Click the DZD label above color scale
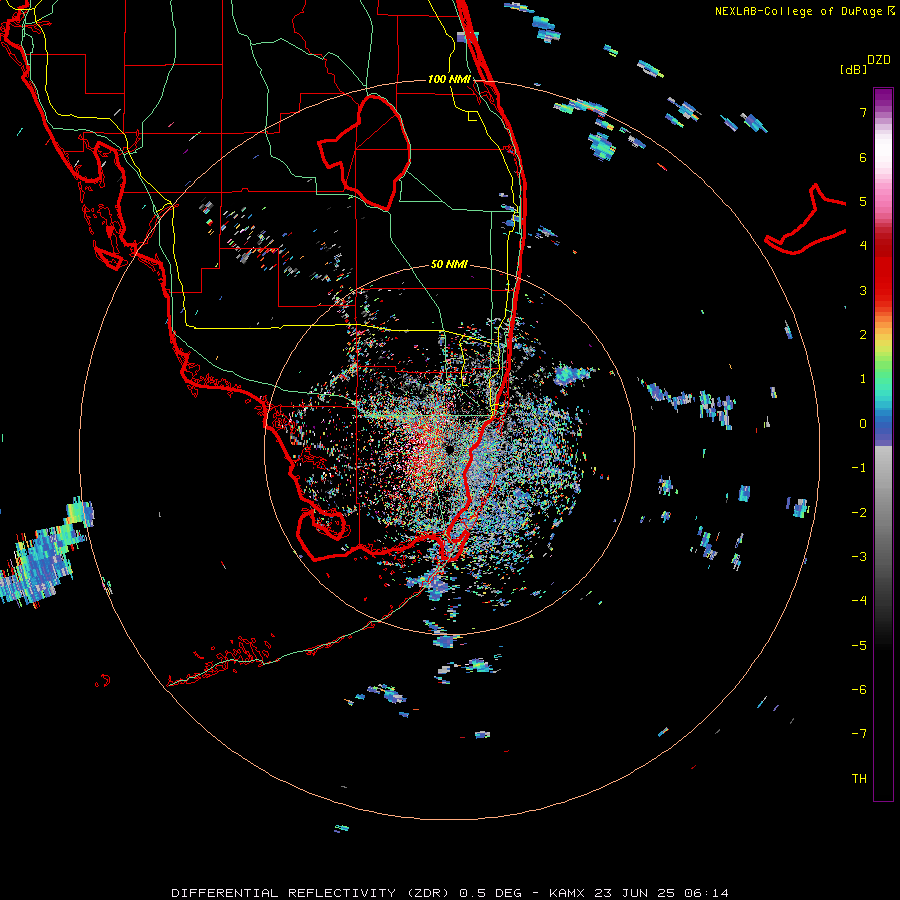This screenshot has height=900, width=900. tap(879, 60)
